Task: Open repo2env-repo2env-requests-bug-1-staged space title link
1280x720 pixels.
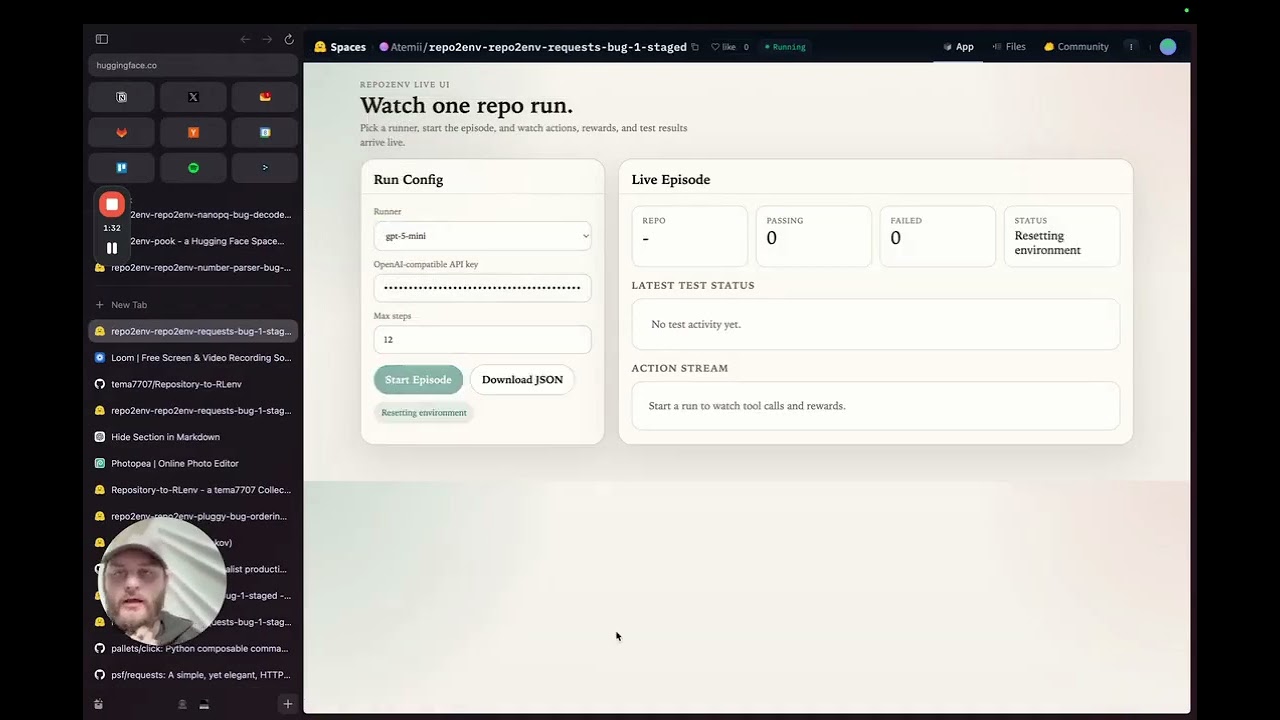Action: click(558, 47)
